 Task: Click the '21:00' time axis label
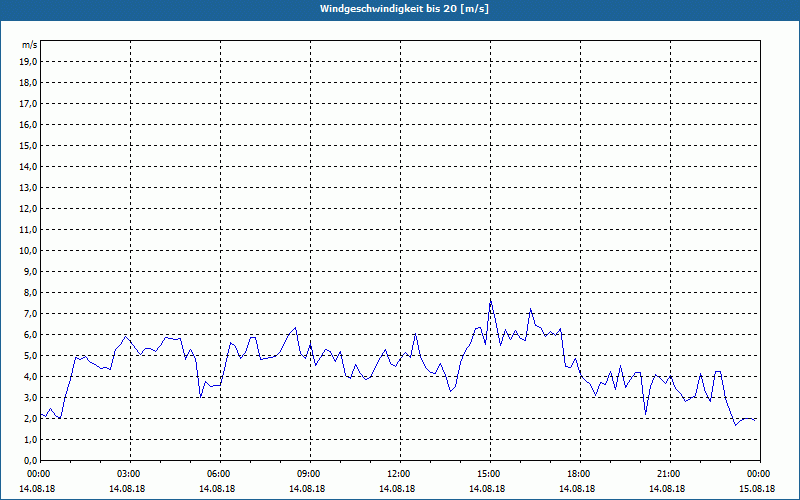(670, 474)
